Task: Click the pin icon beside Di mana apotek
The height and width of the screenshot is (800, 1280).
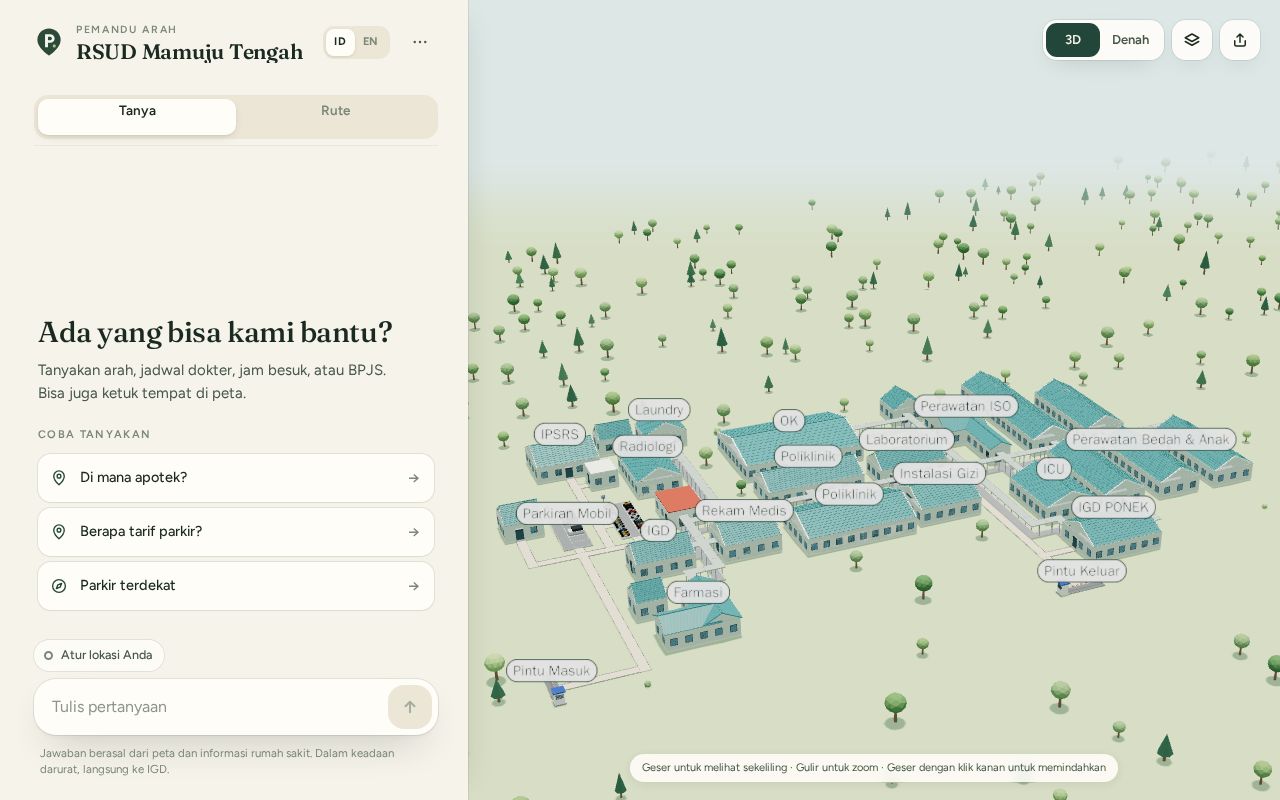Action: (59, 478)
